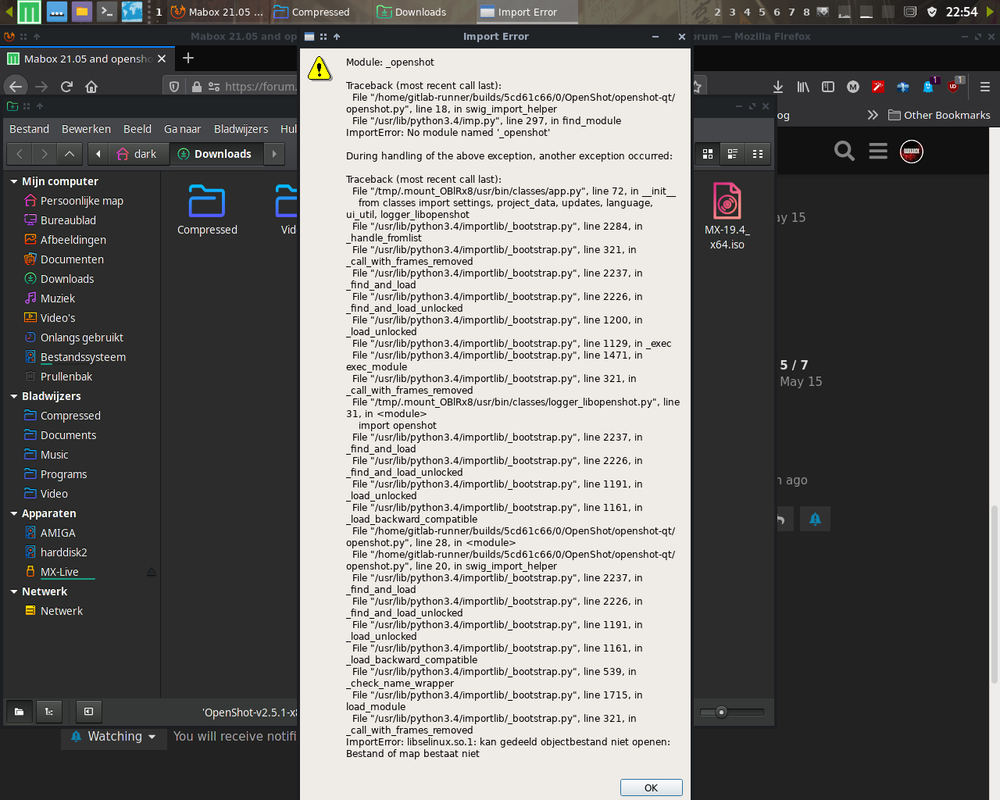Open Bestandssysteem in sidebar
This screenshot has height=800, width=1000.
coord(82,357)
